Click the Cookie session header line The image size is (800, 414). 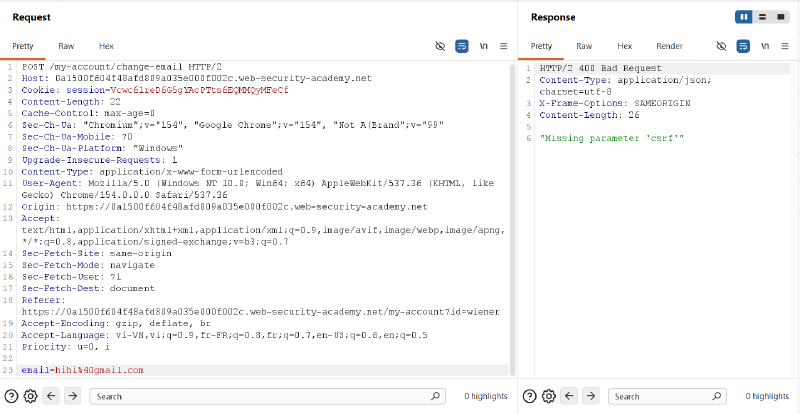click(155, 90)
